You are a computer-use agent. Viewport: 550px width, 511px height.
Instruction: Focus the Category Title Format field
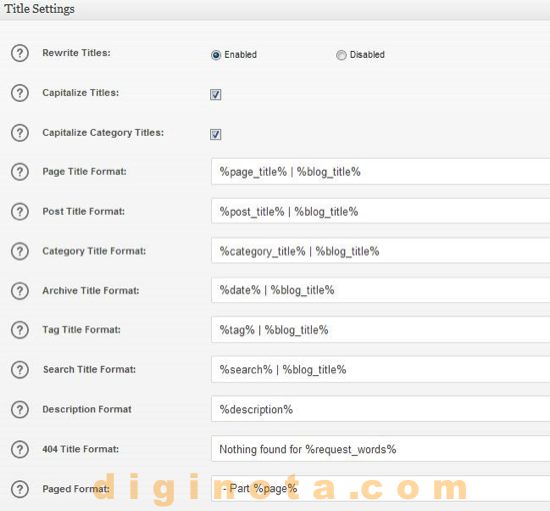[381, 251]
